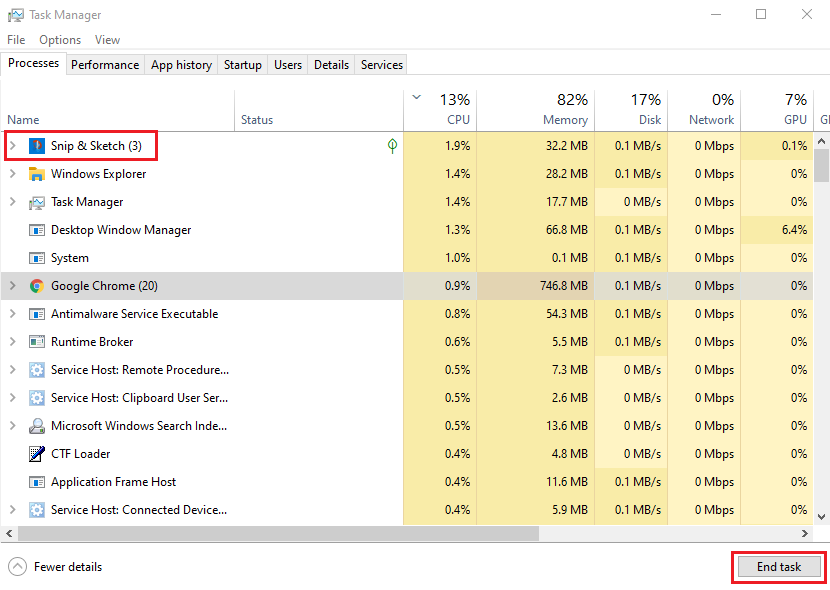This screenshot has width=830, height=590.
Task: Click the Service Host: Remote Procedure gear icon
Action: [37, 370]
